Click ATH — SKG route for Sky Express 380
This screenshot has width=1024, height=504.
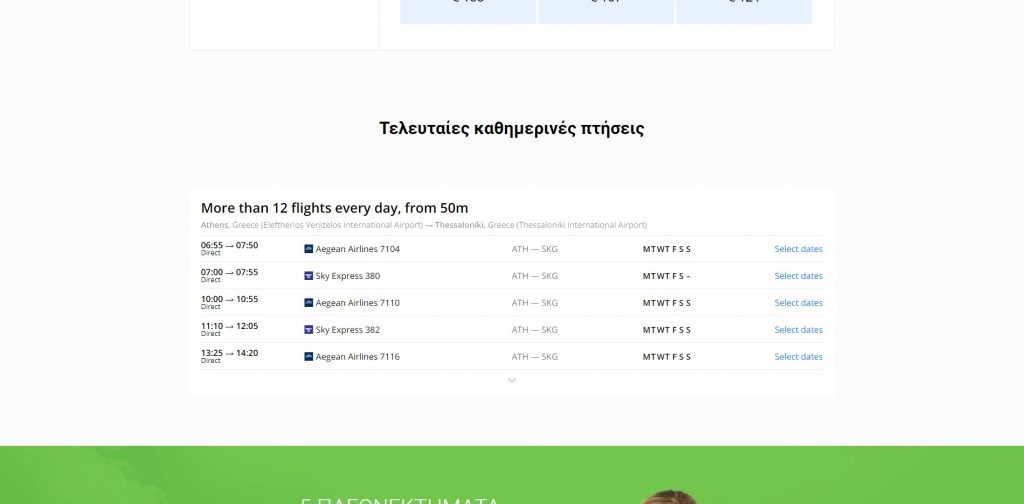tap(535, 276)
